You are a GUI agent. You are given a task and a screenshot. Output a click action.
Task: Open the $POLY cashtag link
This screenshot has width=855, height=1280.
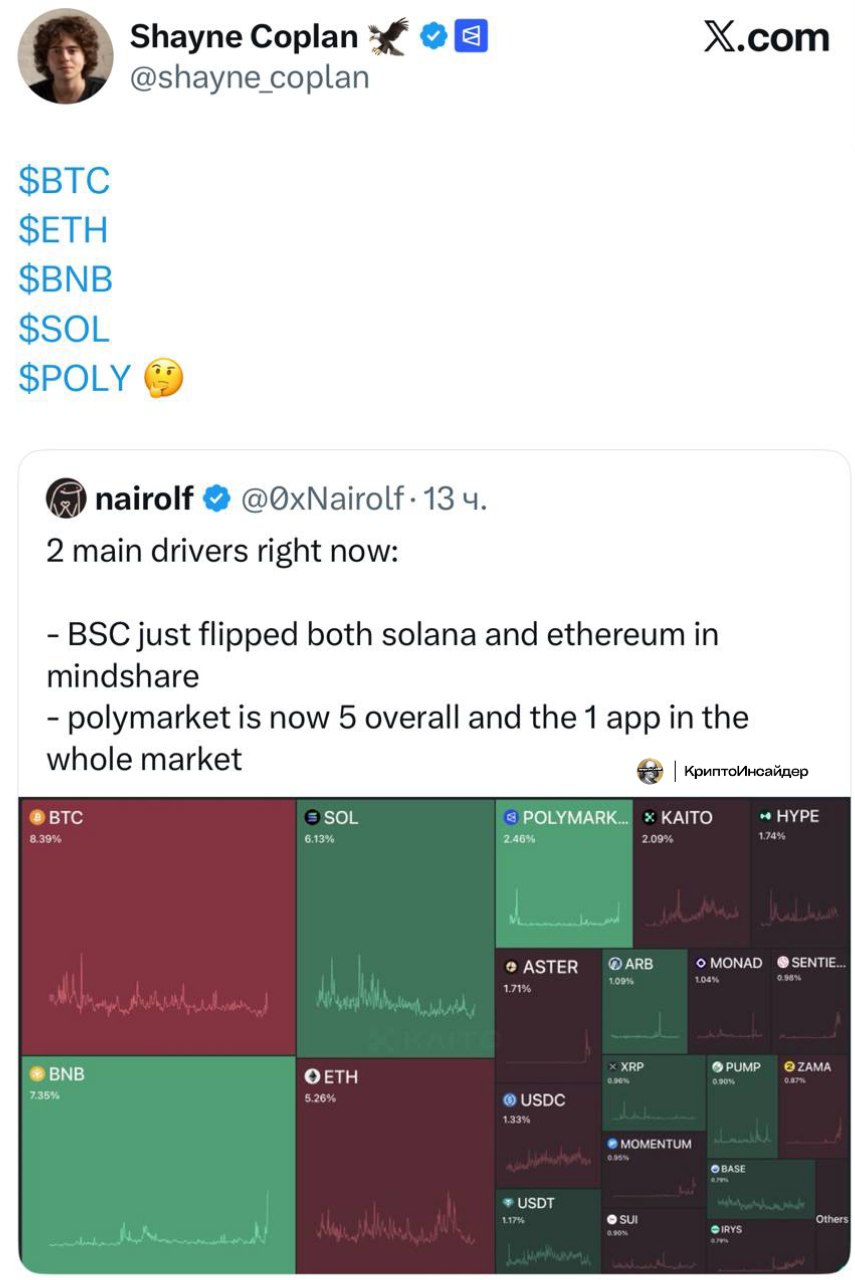click(75, 378)
